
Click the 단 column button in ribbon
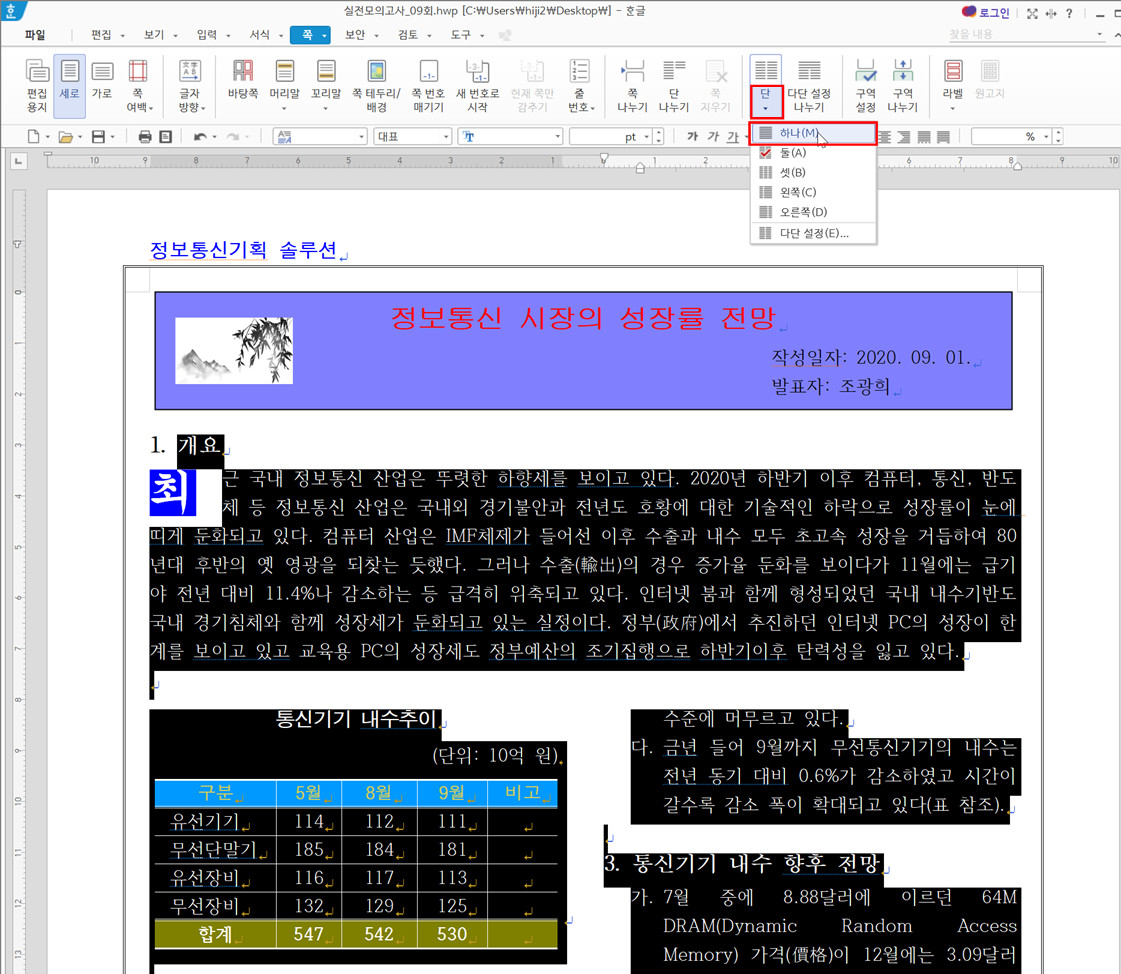(766, 86)
